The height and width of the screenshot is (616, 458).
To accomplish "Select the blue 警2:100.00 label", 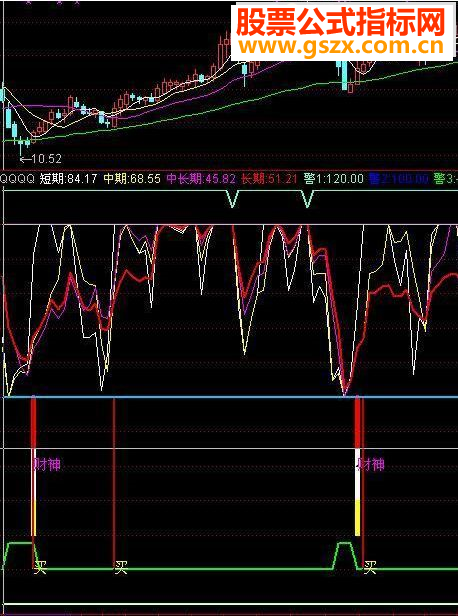I will point(399,179).
